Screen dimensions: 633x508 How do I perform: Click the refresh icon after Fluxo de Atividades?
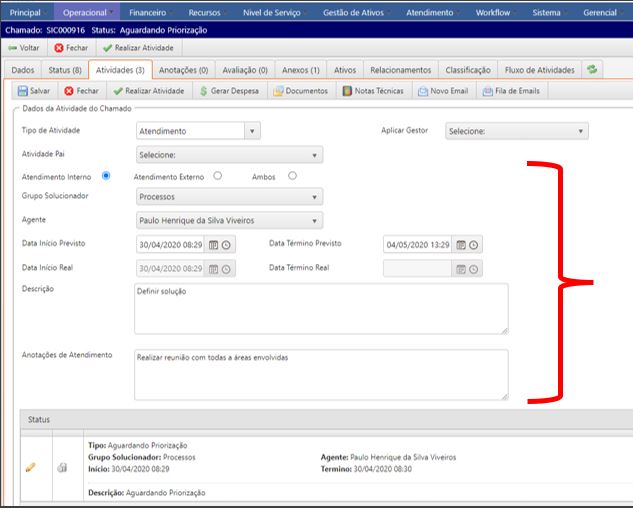[593, 70]
